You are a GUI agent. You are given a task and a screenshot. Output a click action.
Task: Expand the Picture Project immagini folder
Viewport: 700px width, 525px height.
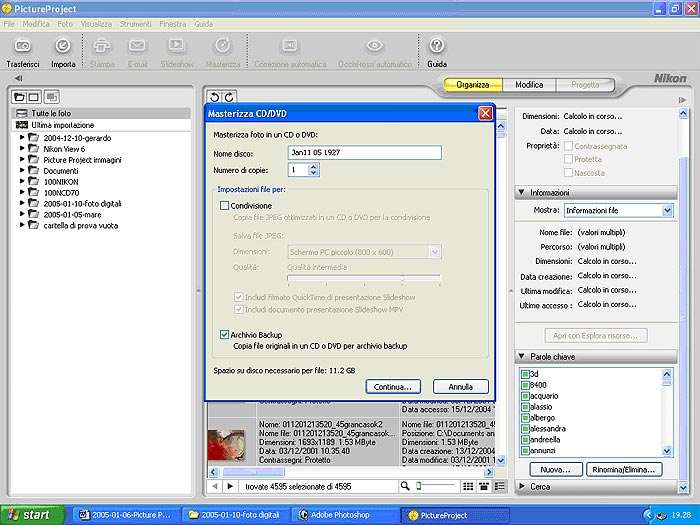[x=22, y=159]
